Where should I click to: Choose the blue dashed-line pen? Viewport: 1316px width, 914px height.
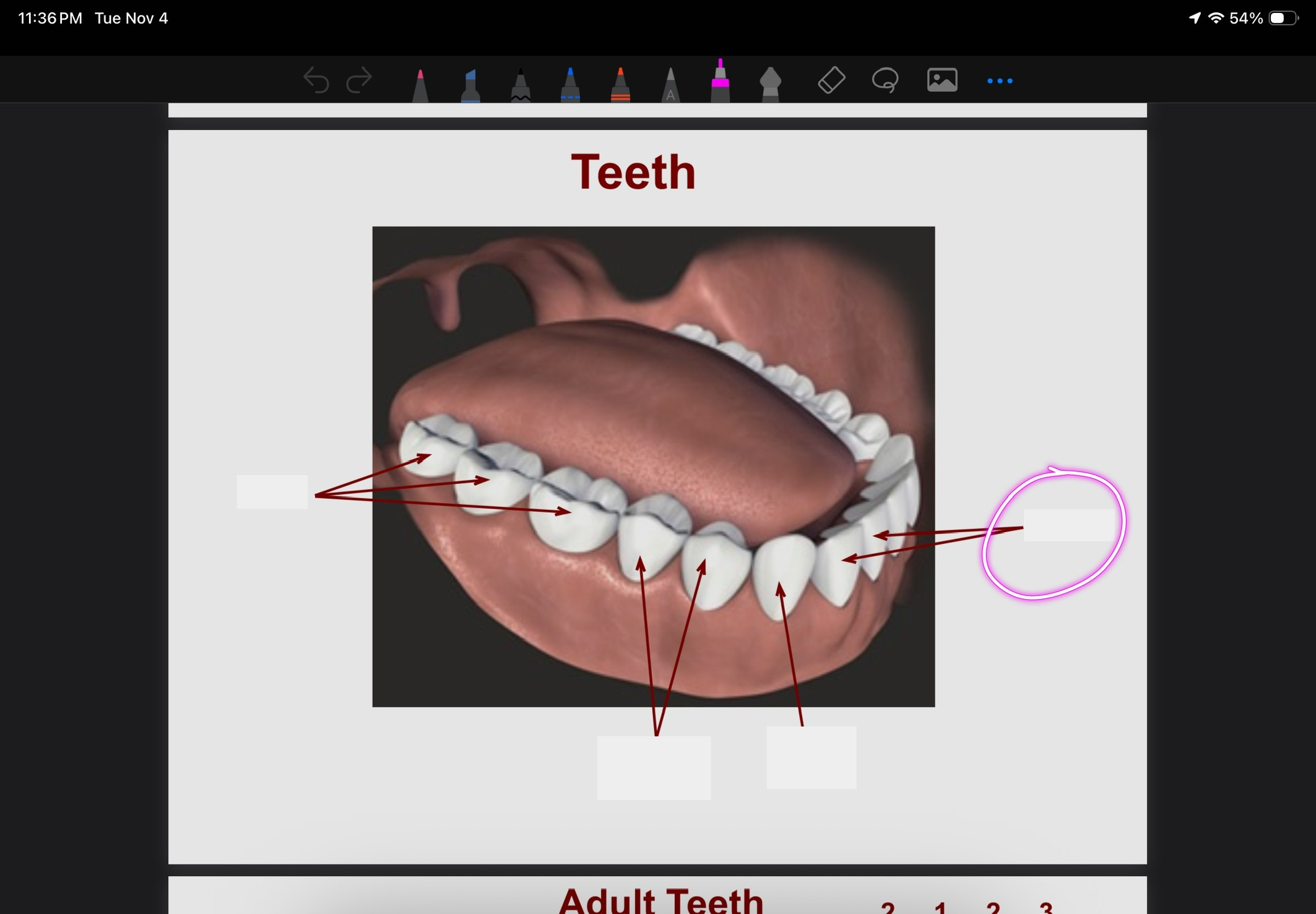[x=570, y=85]
